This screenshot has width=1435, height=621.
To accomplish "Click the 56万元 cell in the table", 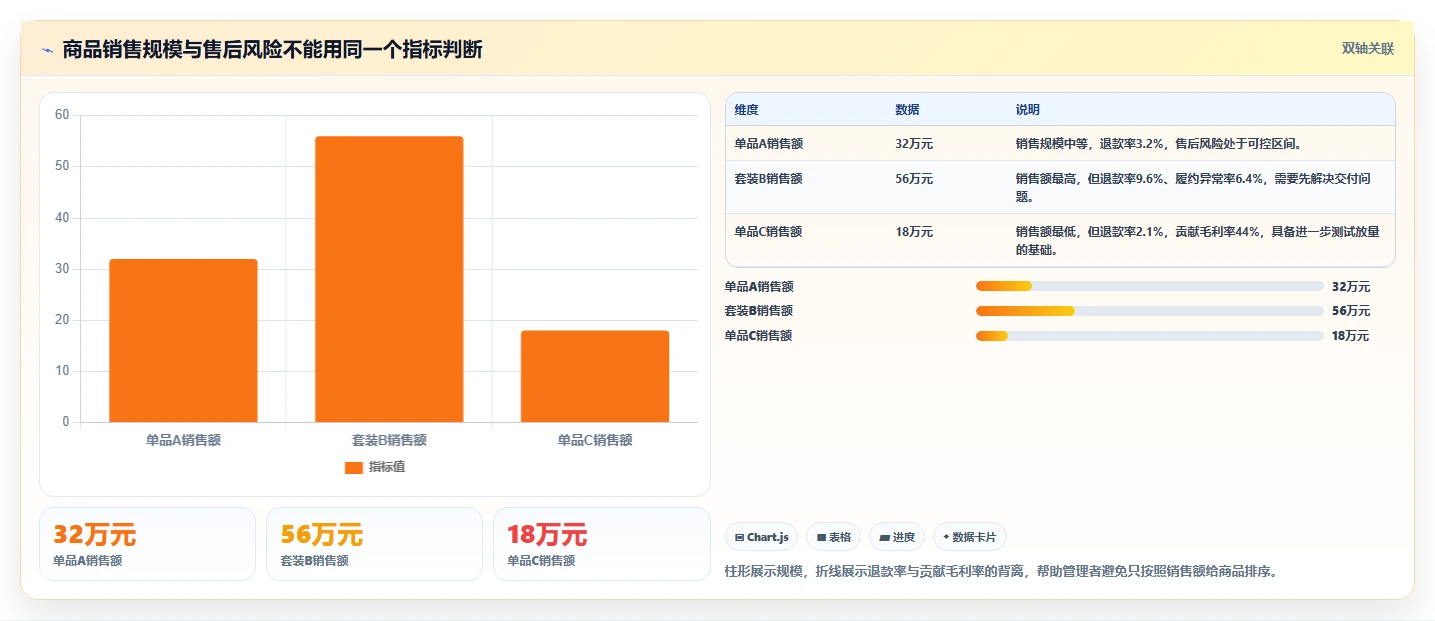I will coord(914,179).
